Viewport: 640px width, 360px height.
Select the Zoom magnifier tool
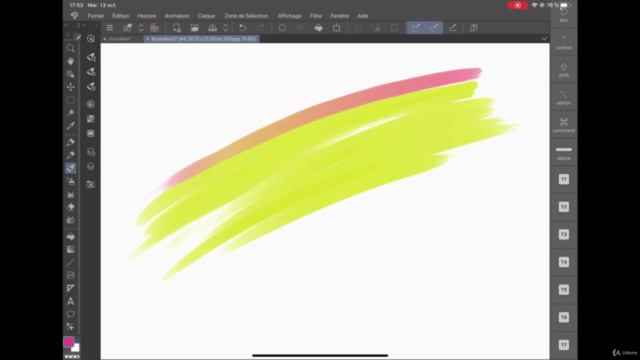[x=70, y=48]
